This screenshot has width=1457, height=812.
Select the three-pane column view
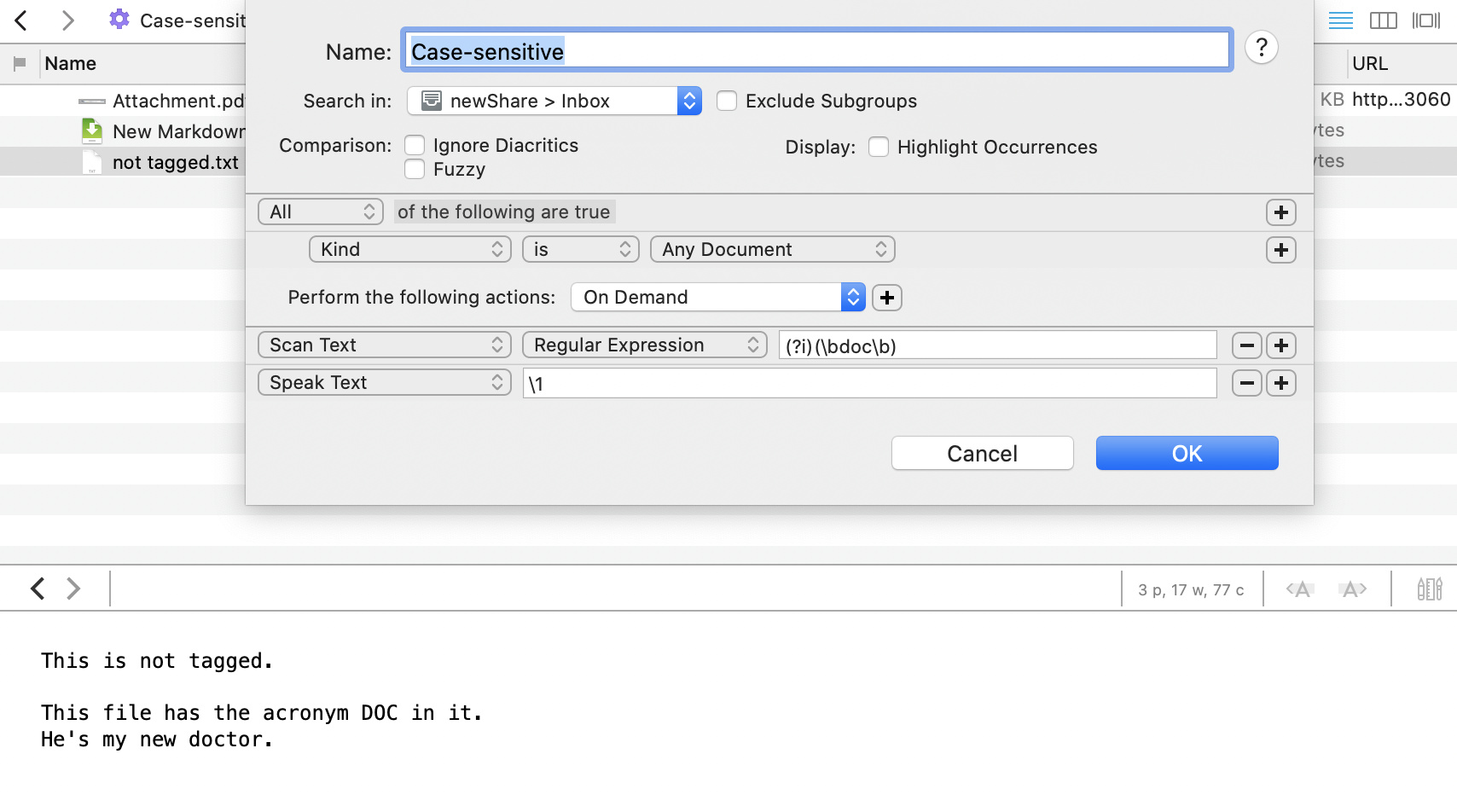[1382, 20]
